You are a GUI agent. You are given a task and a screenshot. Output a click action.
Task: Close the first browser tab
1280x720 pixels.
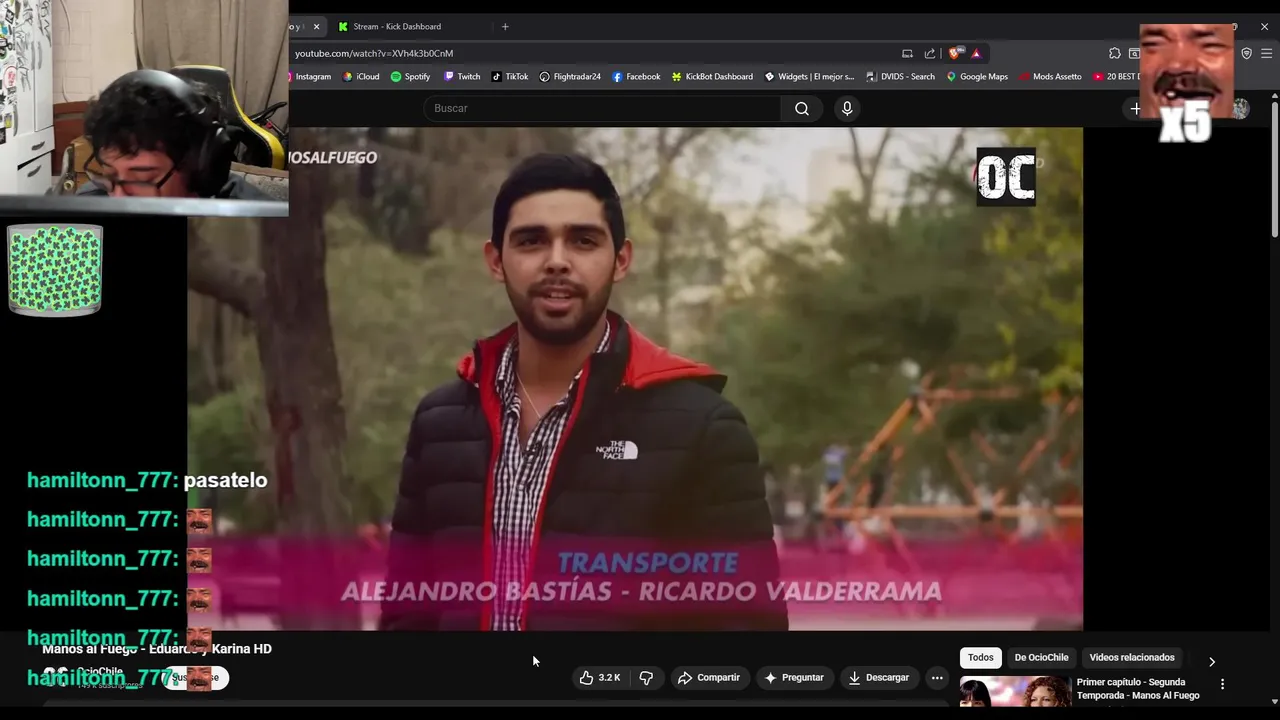[317, 27]
